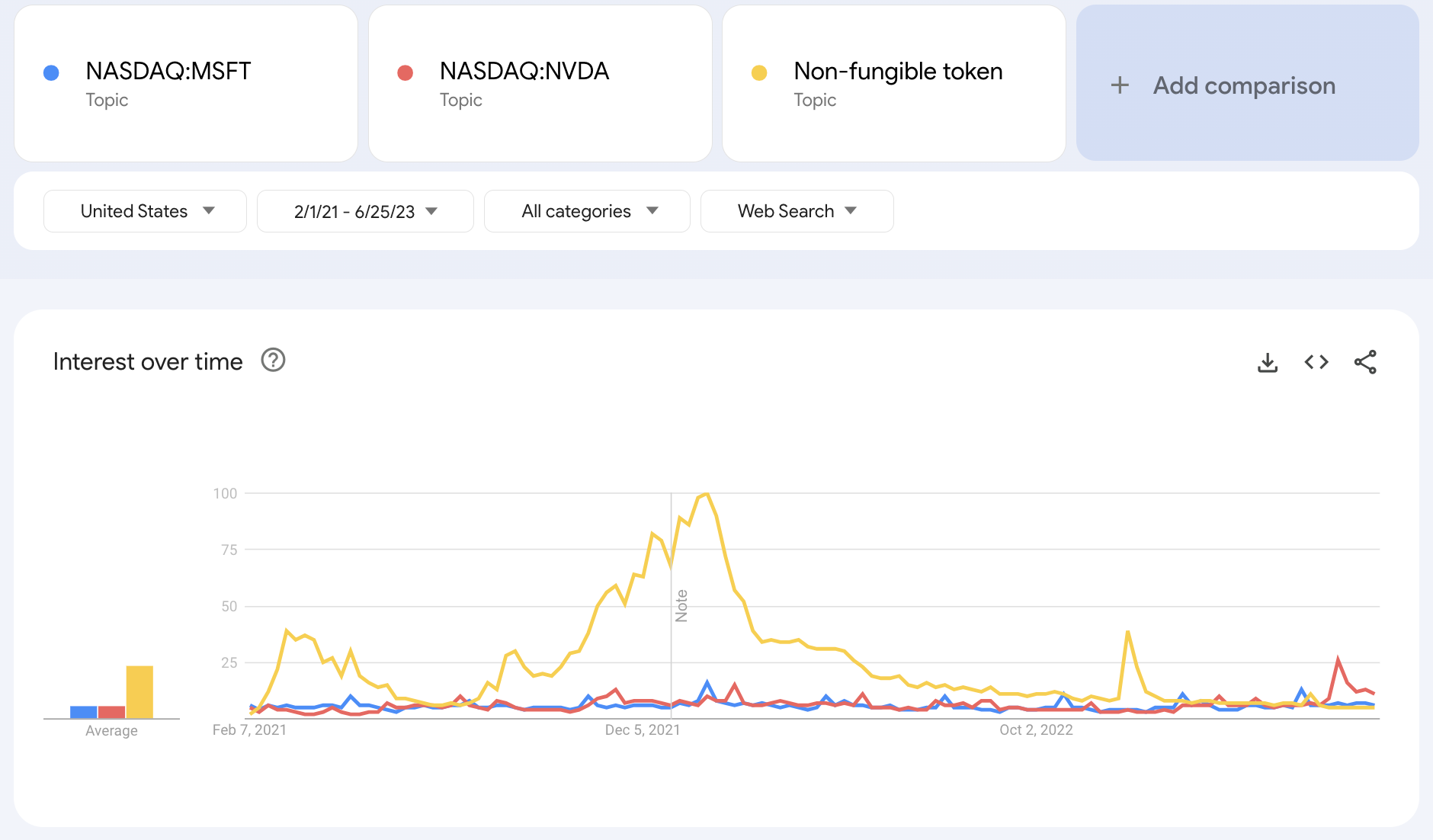Click the Feb 7, 2021 axis label
This screenshot has width=1433, height=840.
(x=249, y=730)
